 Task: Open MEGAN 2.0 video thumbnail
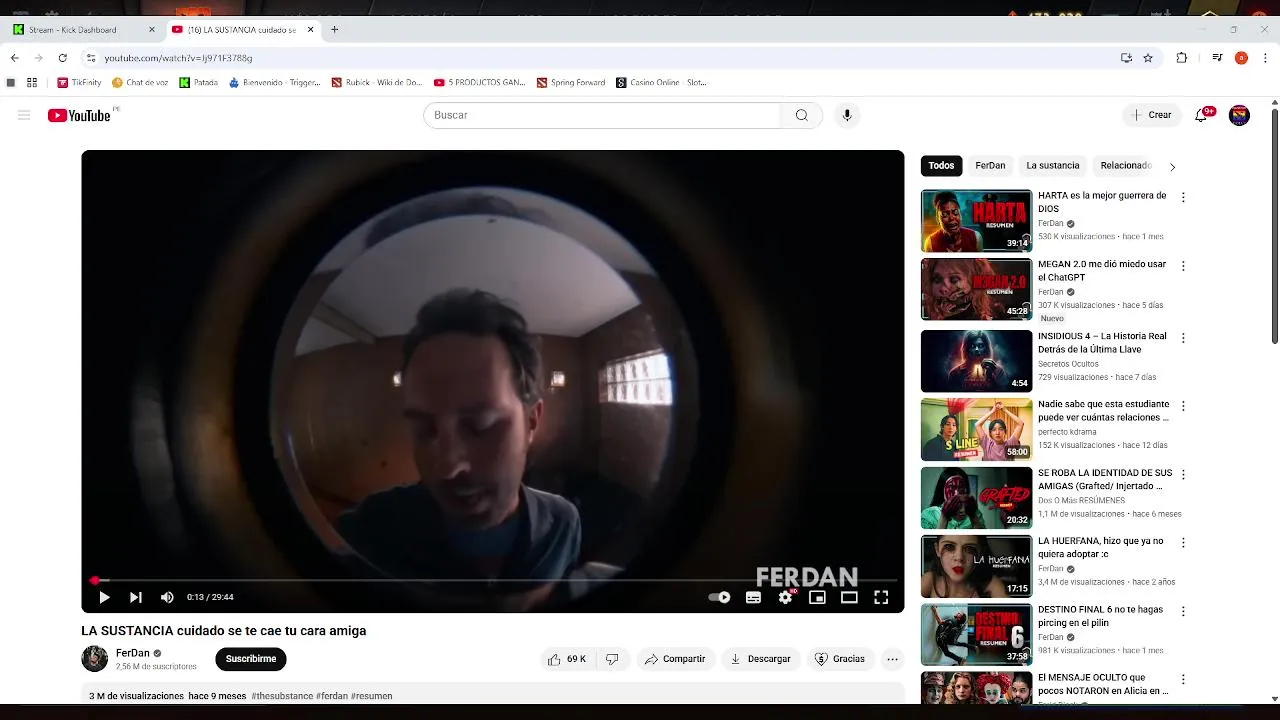[976, 289]
